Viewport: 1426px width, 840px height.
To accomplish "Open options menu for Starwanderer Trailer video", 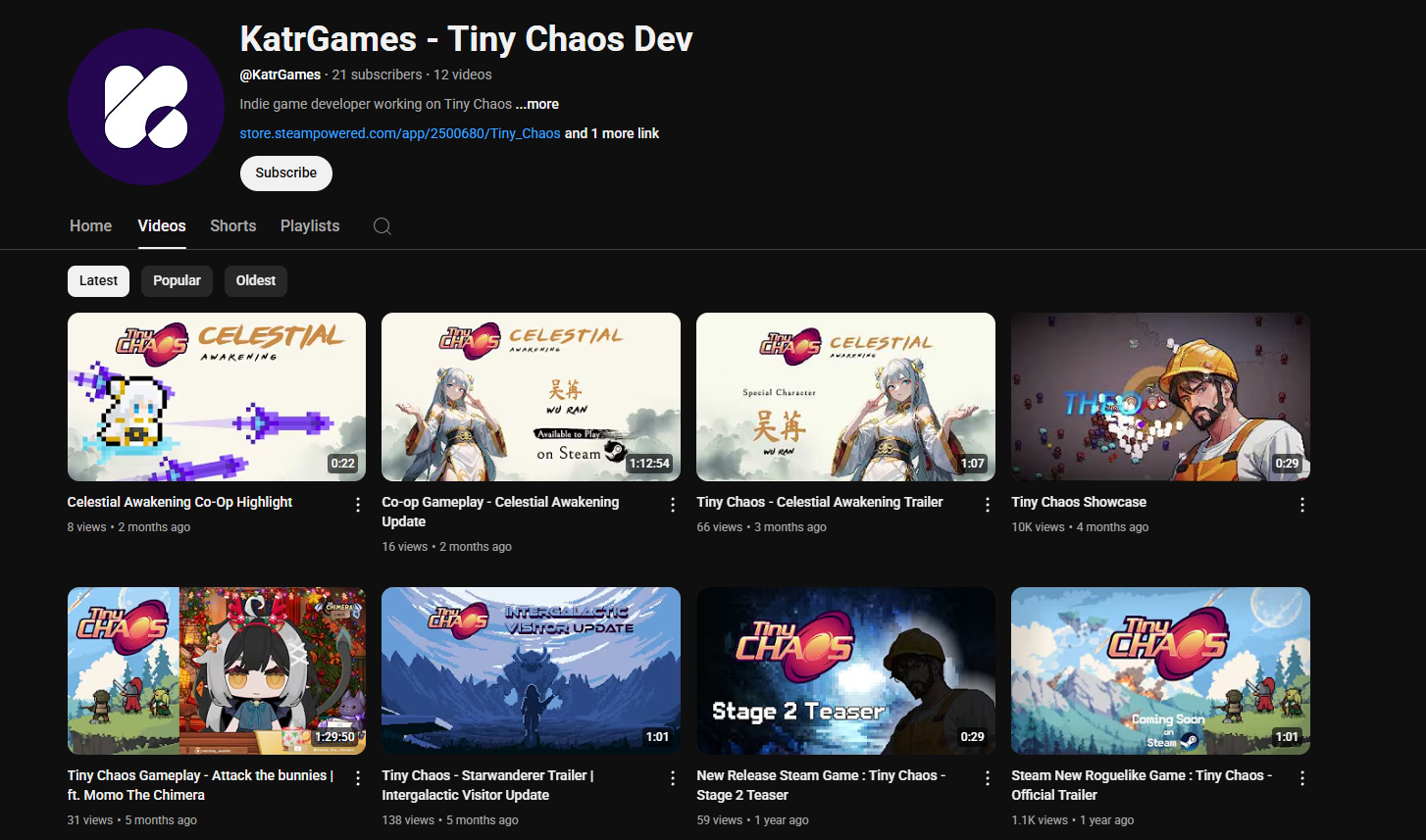I will pyautogui.click(x=673, y=778).
